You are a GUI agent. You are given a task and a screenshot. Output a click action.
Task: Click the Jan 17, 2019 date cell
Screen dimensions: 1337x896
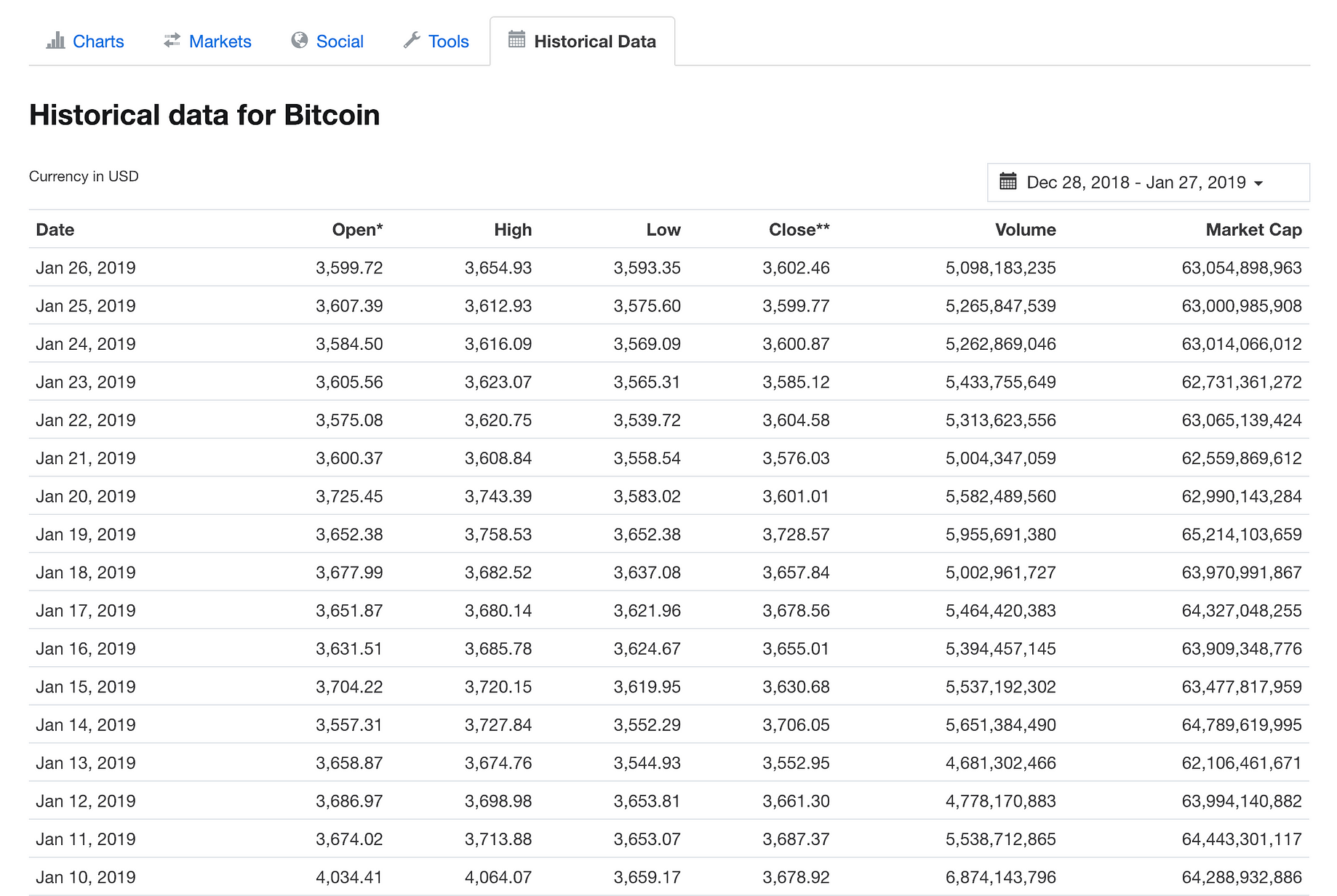86,611
